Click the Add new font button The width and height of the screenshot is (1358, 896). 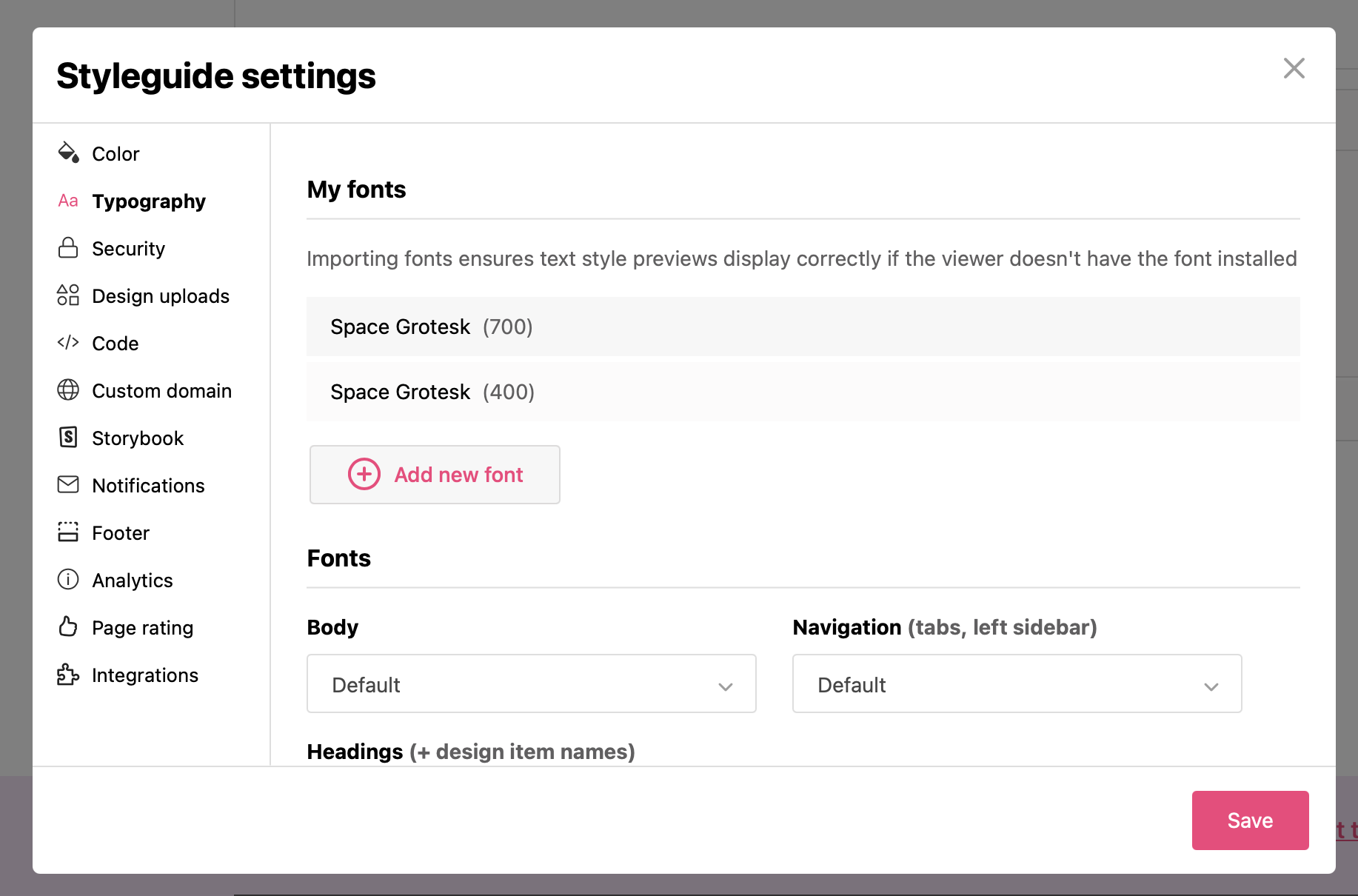click(x=434, y=474)
